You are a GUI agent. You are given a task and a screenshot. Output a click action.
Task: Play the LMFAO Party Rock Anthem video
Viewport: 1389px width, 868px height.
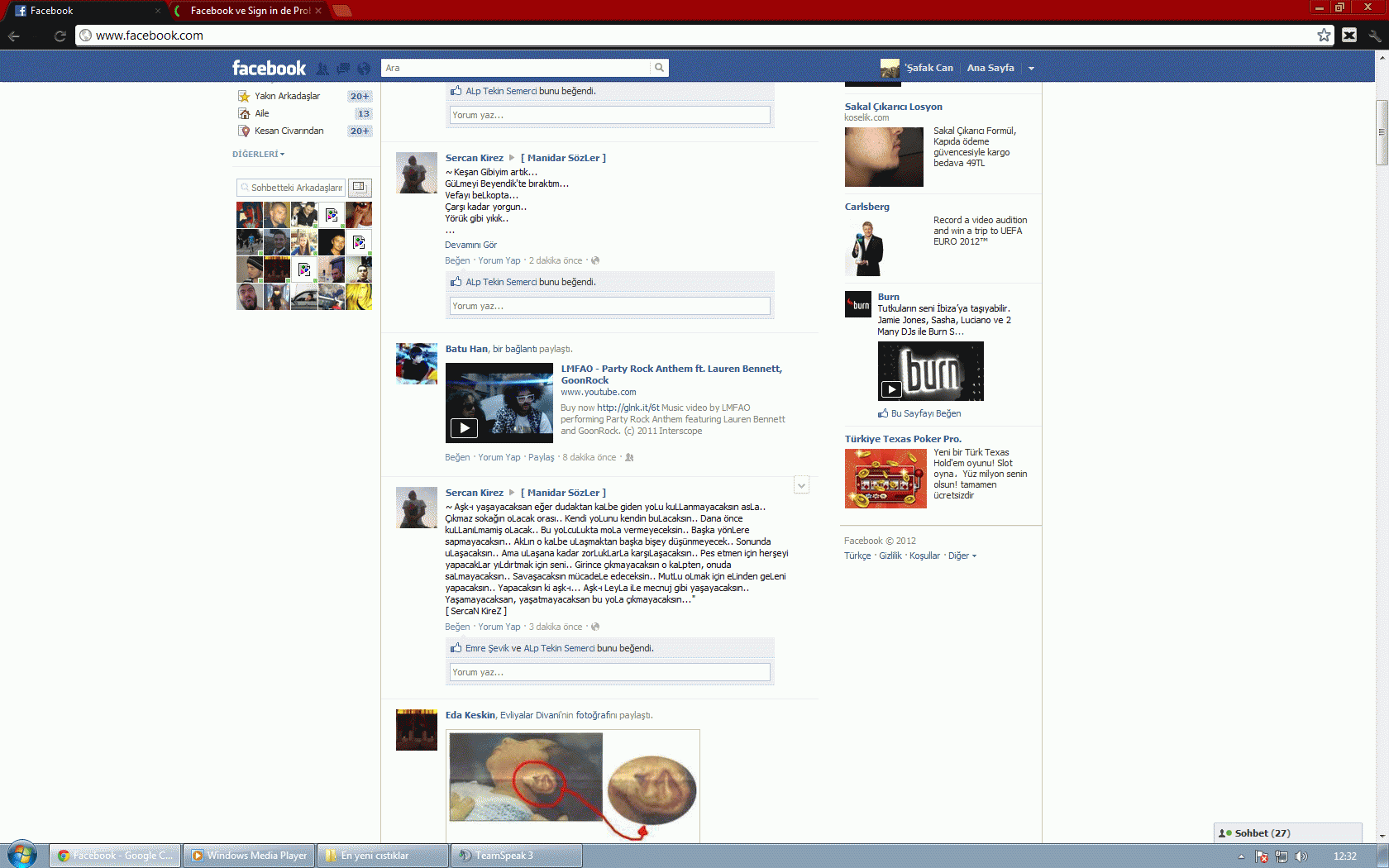pyautogui.click(x=464, y=427)
